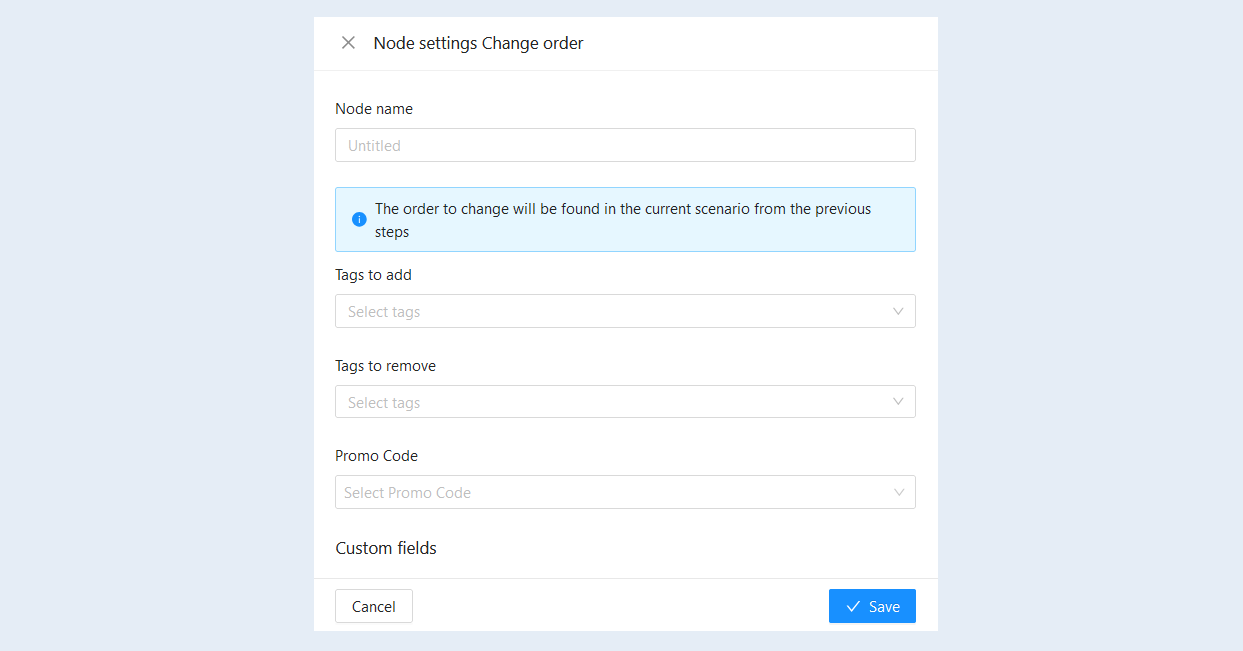1243x651 pixels.
Task: Cancel the node settings changes
Action: [x=374, y=606]
